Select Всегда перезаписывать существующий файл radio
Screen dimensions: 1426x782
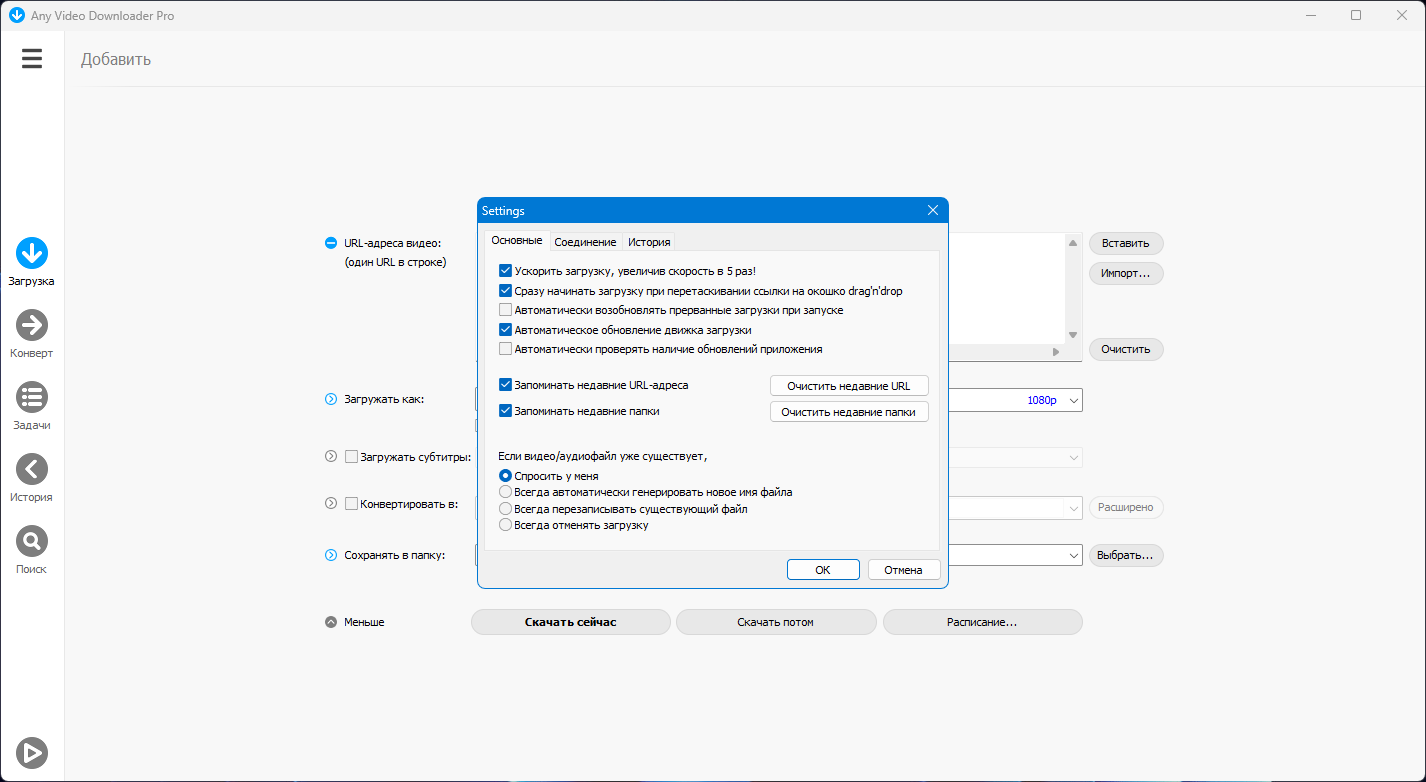(505, 509)
